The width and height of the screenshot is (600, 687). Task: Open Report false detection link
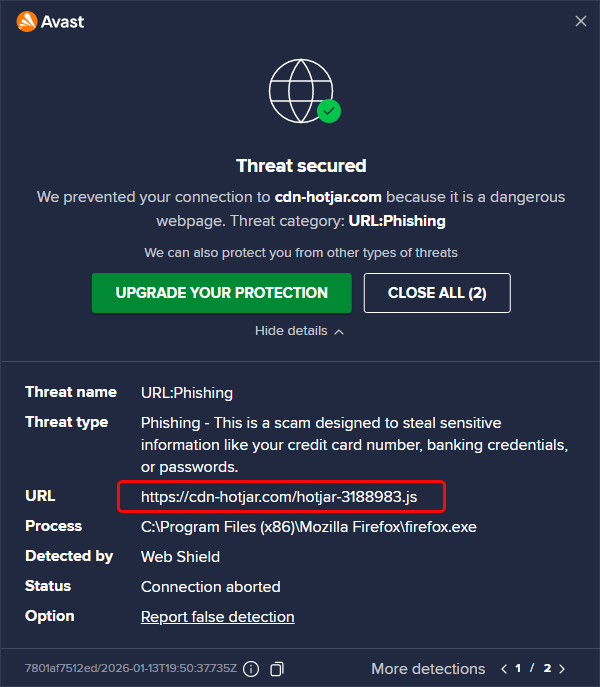217,617
